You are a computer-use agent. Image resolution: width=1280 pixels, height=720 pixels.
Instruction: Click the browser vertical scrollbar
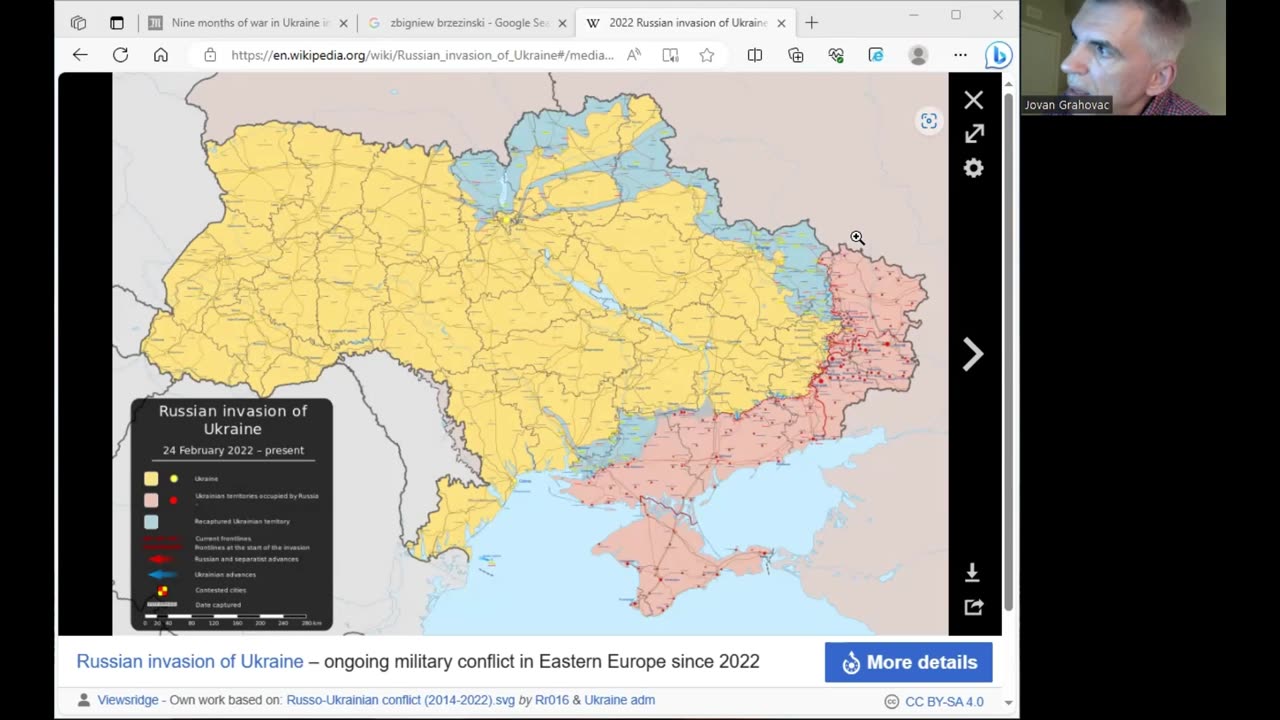click(x=1008, y=350)
